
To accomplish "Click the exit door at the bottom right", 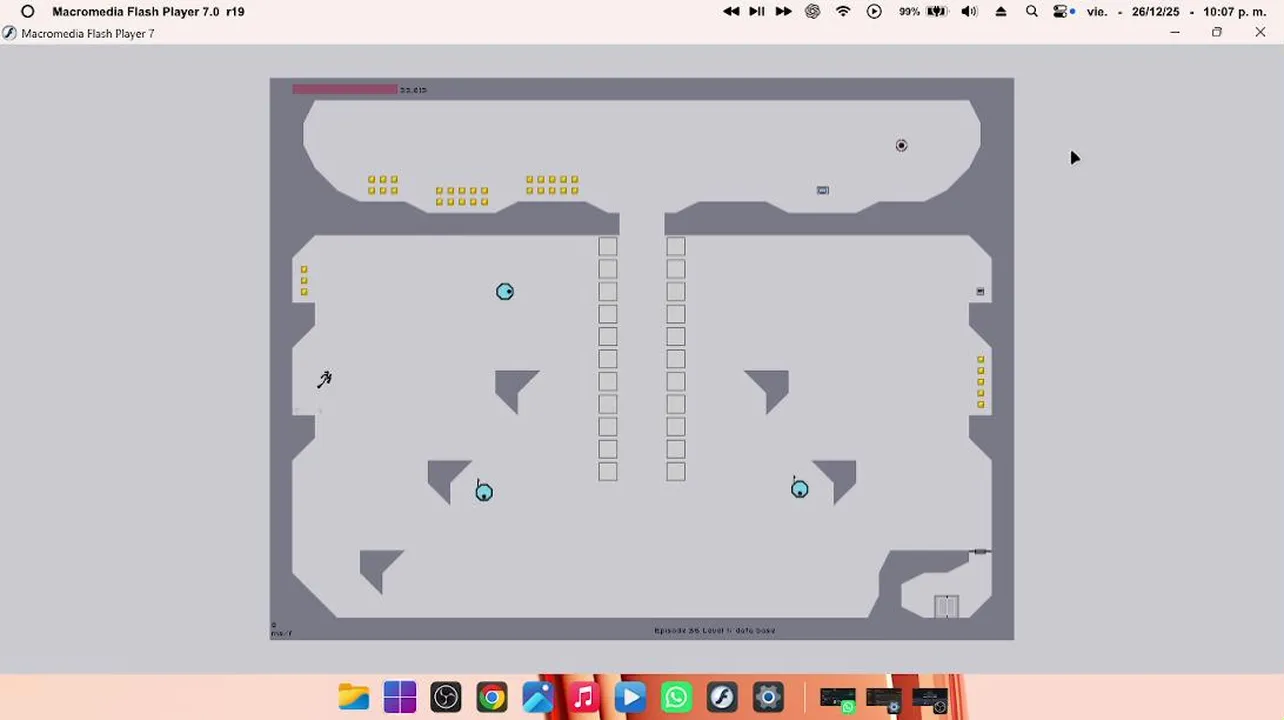I will (946, 606).
